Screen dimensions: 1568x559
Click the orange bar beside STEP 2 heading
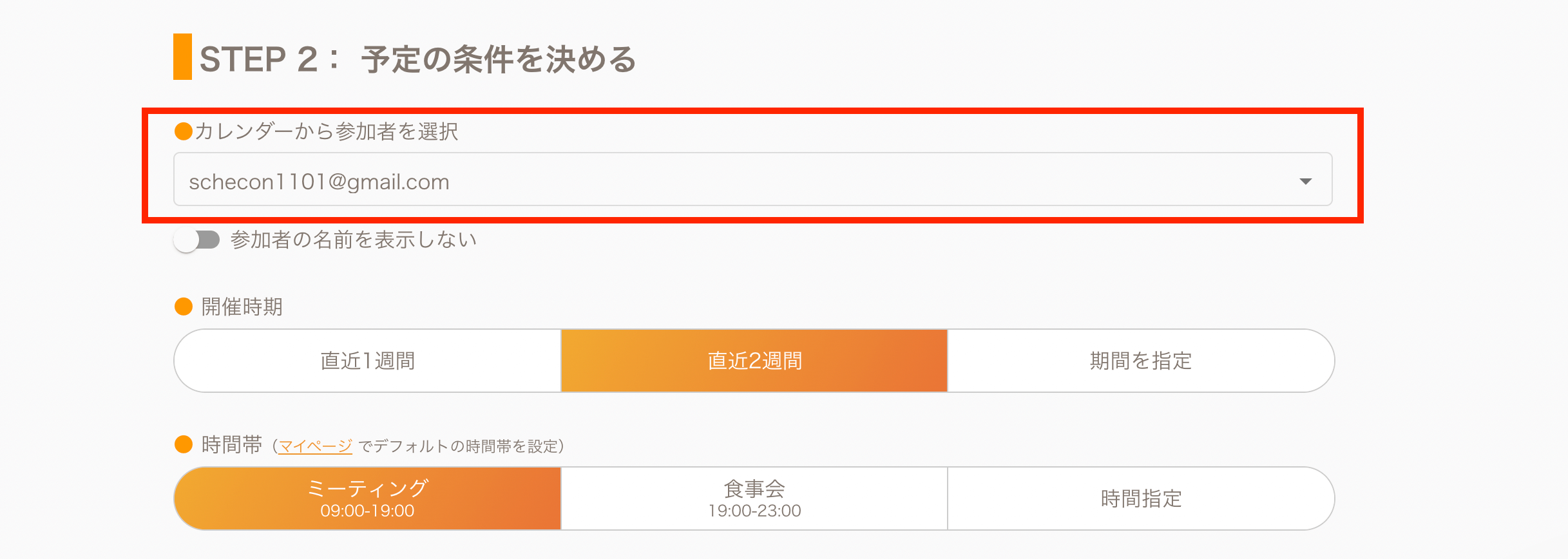coord(182,57)
